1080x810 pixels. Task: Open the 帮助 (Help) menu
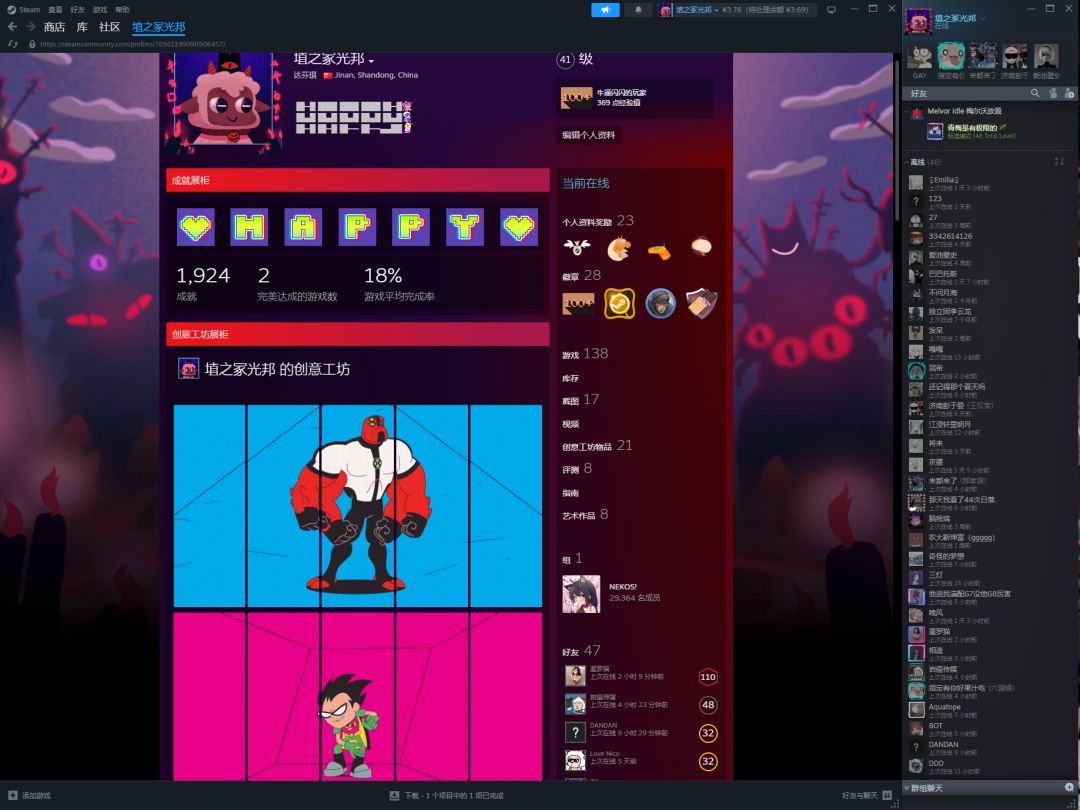pyautogui.click(x=123, y=10)
